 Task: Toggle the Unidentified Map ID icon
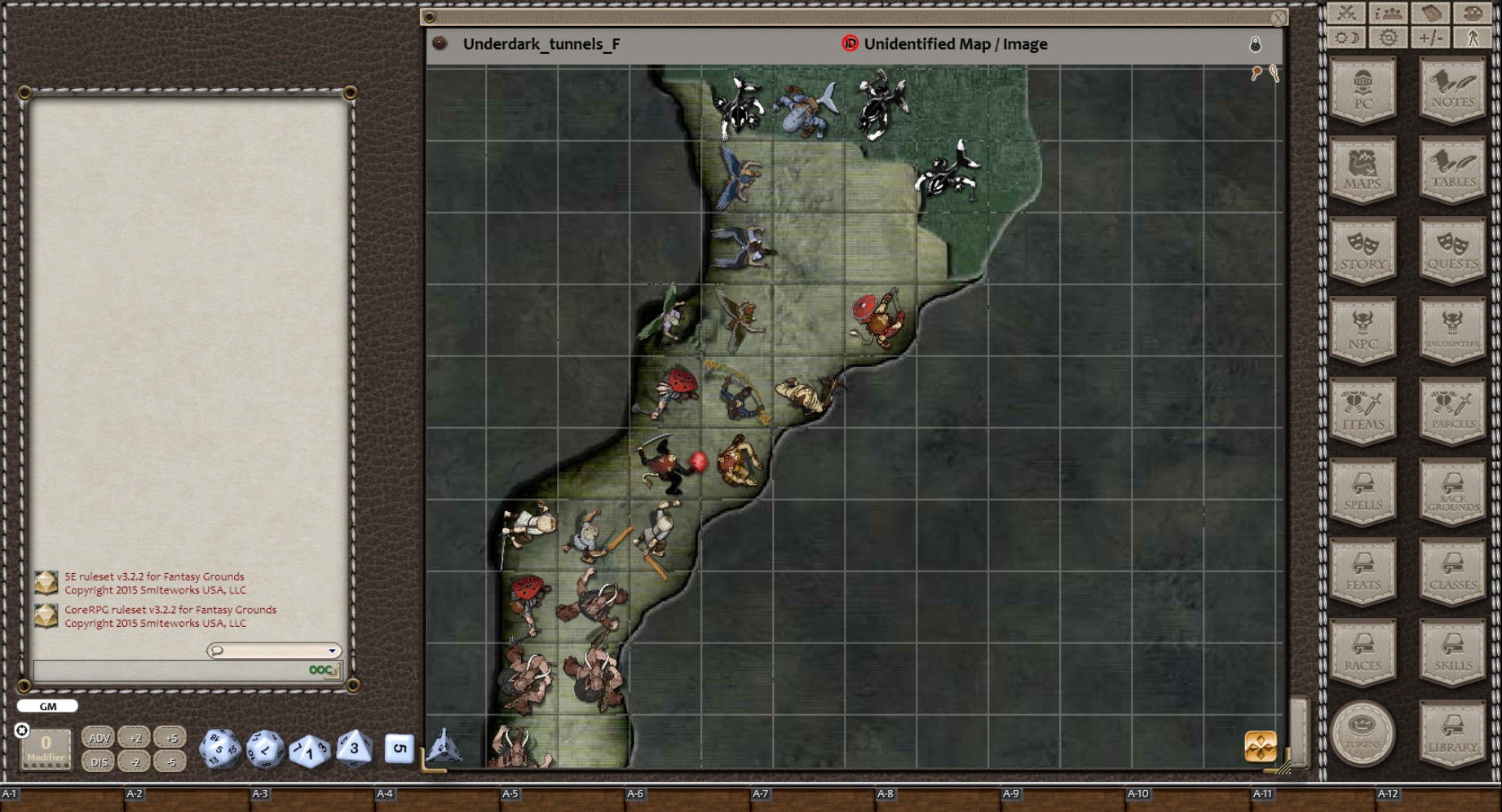coord(850,44)
